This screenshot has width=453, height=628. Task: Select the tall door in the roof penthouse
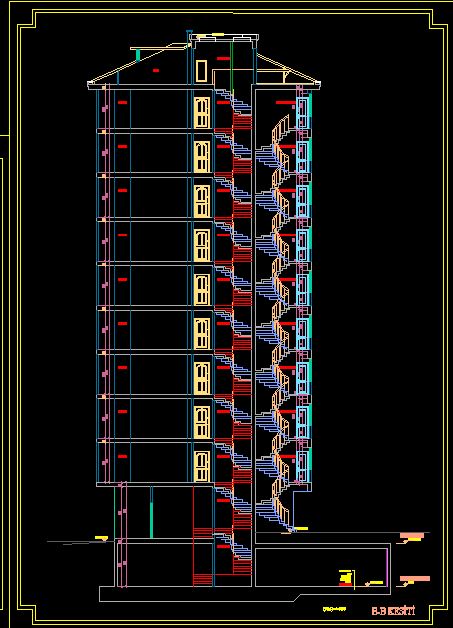pyautogui.click(x=201, y=71)
